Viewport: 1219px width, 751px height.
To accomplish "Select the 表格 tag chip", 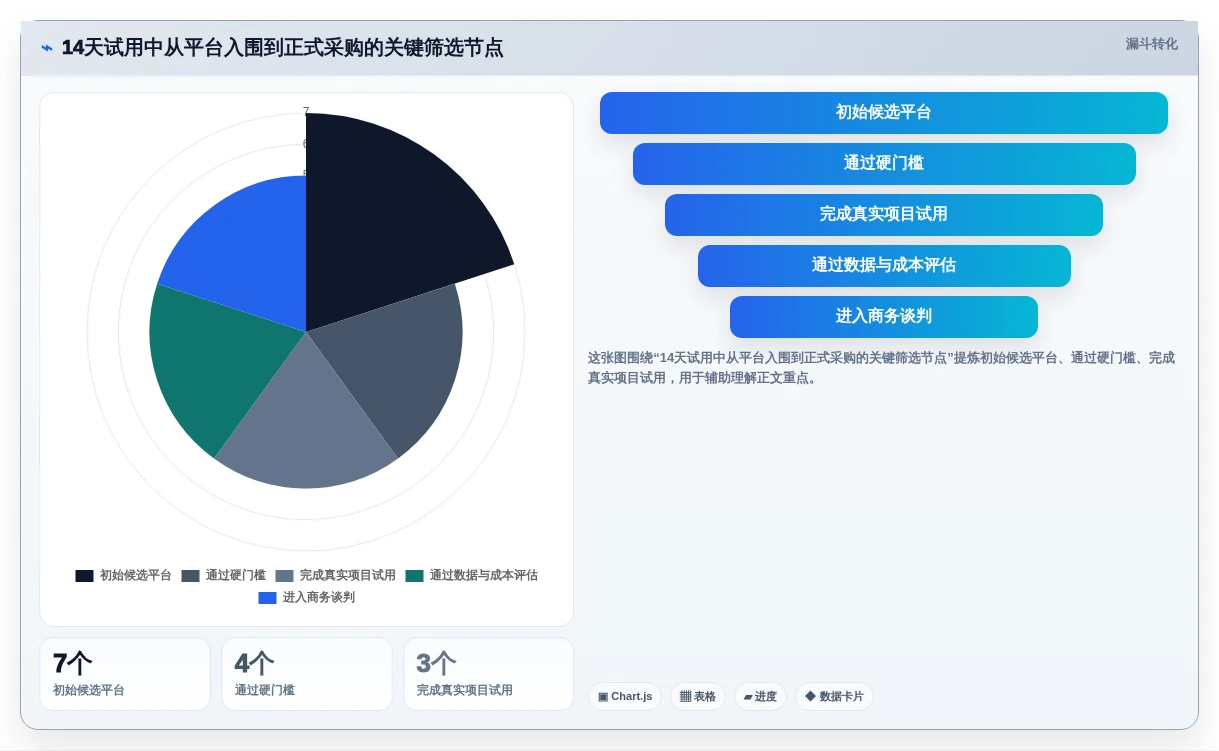I will 698,697.
